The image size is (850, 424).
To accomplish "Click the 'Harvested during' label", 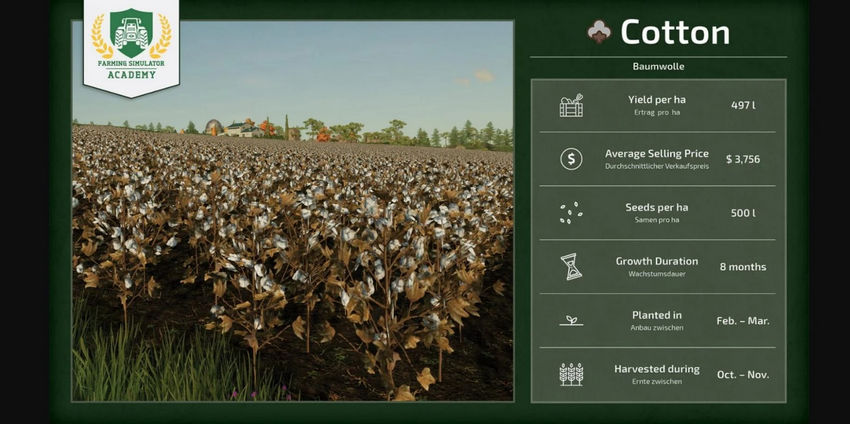I will pos(656,369).
